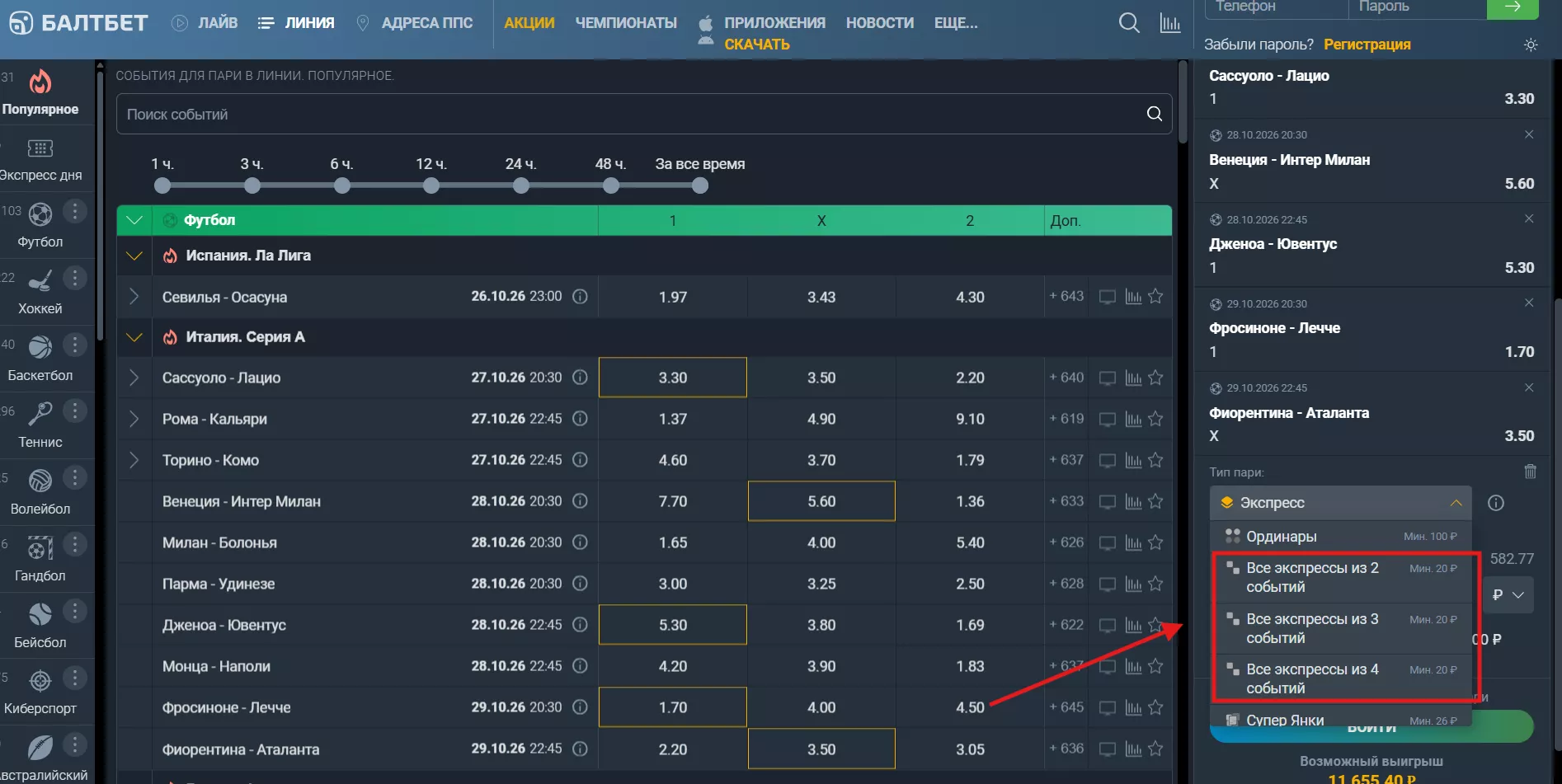Select Экспресс дня in sidebar
The height and width of the screenshot is (784, 1562).
coord(40,159)
